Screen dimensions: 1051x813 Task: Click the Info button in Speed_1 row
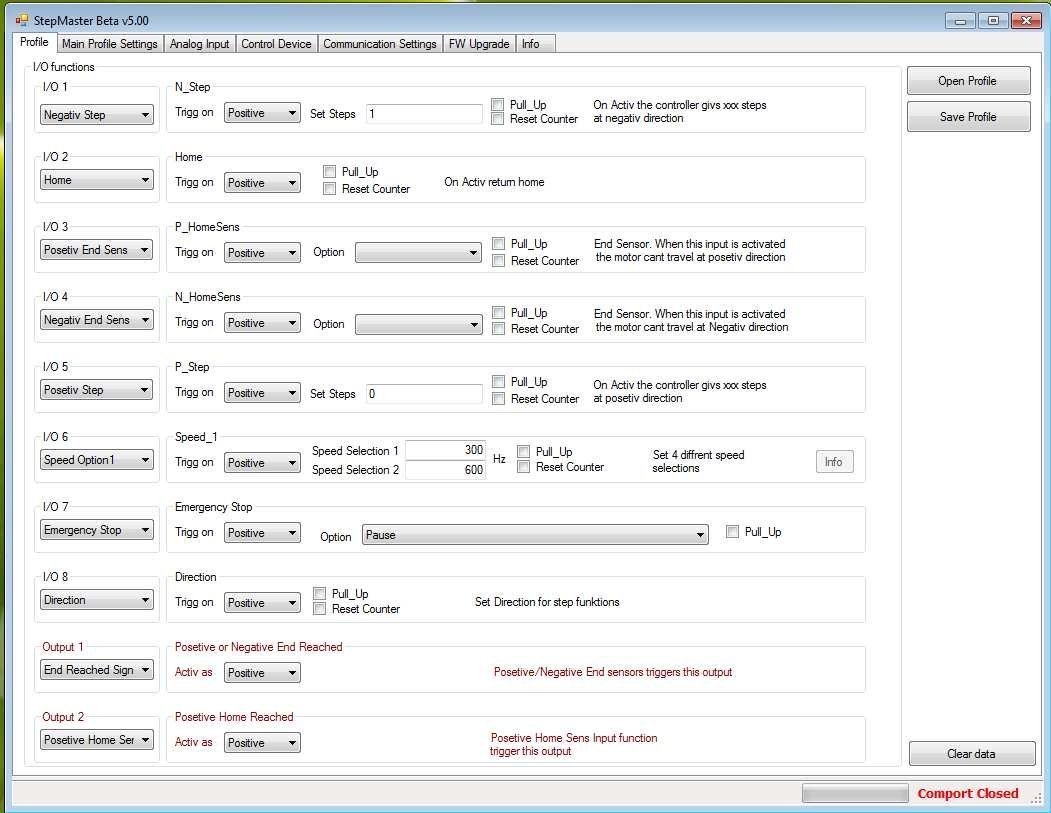[x=833, y=462]
